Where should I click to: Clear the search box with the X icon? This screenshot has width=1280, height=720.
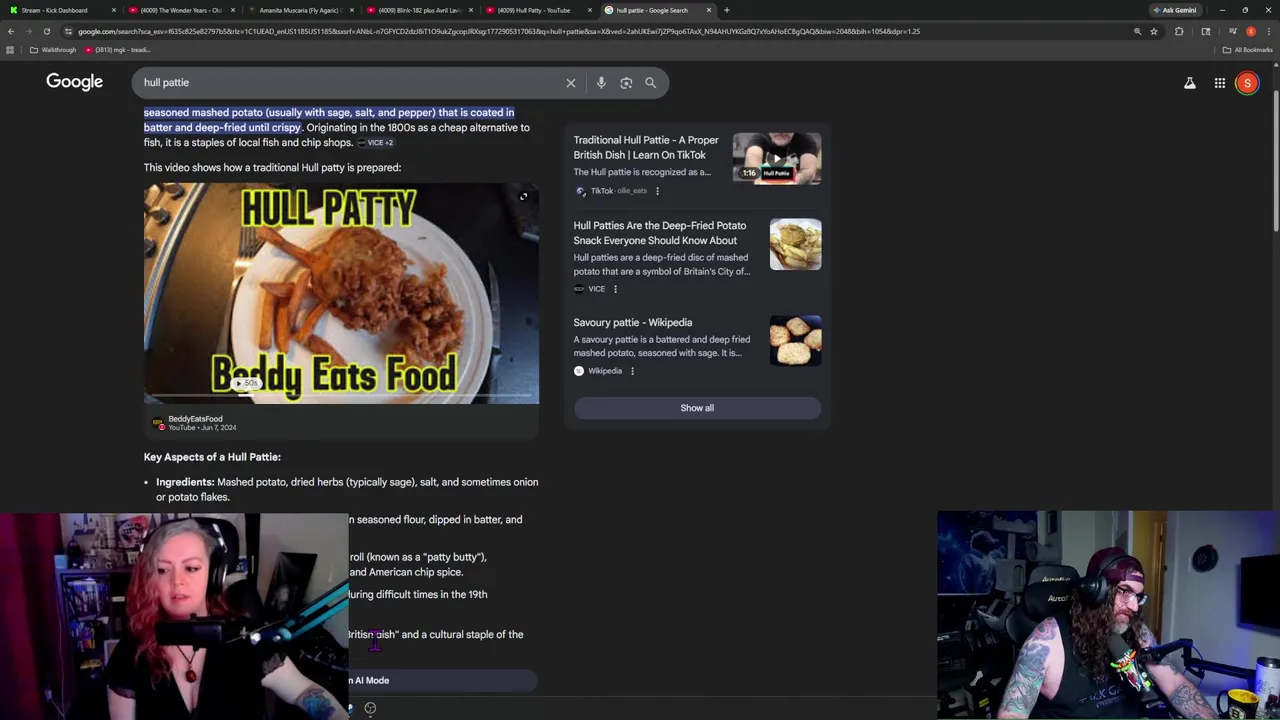(x=571, y=83)
